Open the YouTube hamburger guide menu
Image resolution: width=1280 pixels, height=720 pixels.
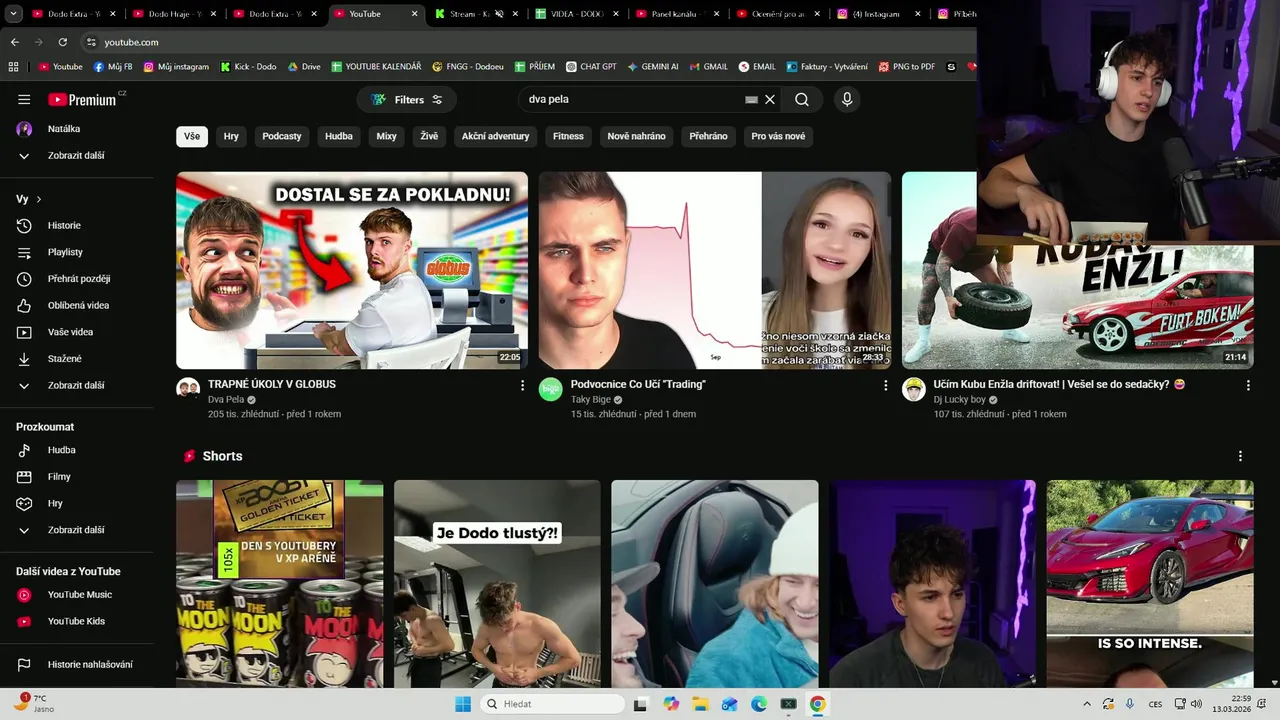click(24, 99)
